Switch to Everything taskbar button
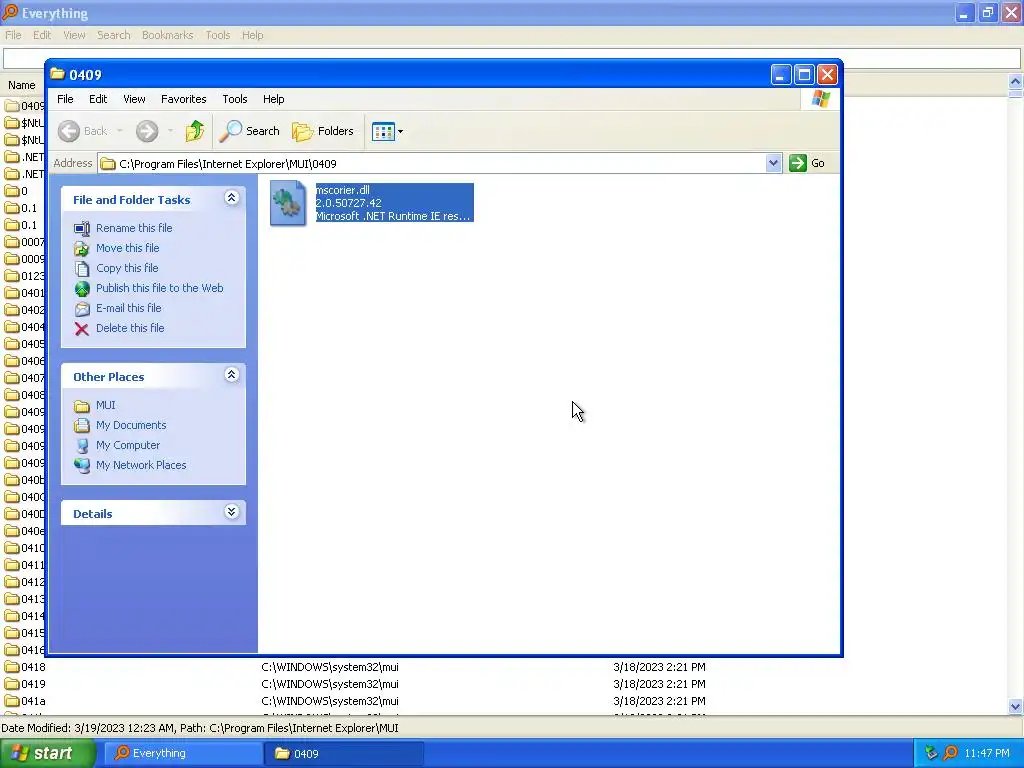This screenshot has height=768, width=1024. [x=184, y=754]
